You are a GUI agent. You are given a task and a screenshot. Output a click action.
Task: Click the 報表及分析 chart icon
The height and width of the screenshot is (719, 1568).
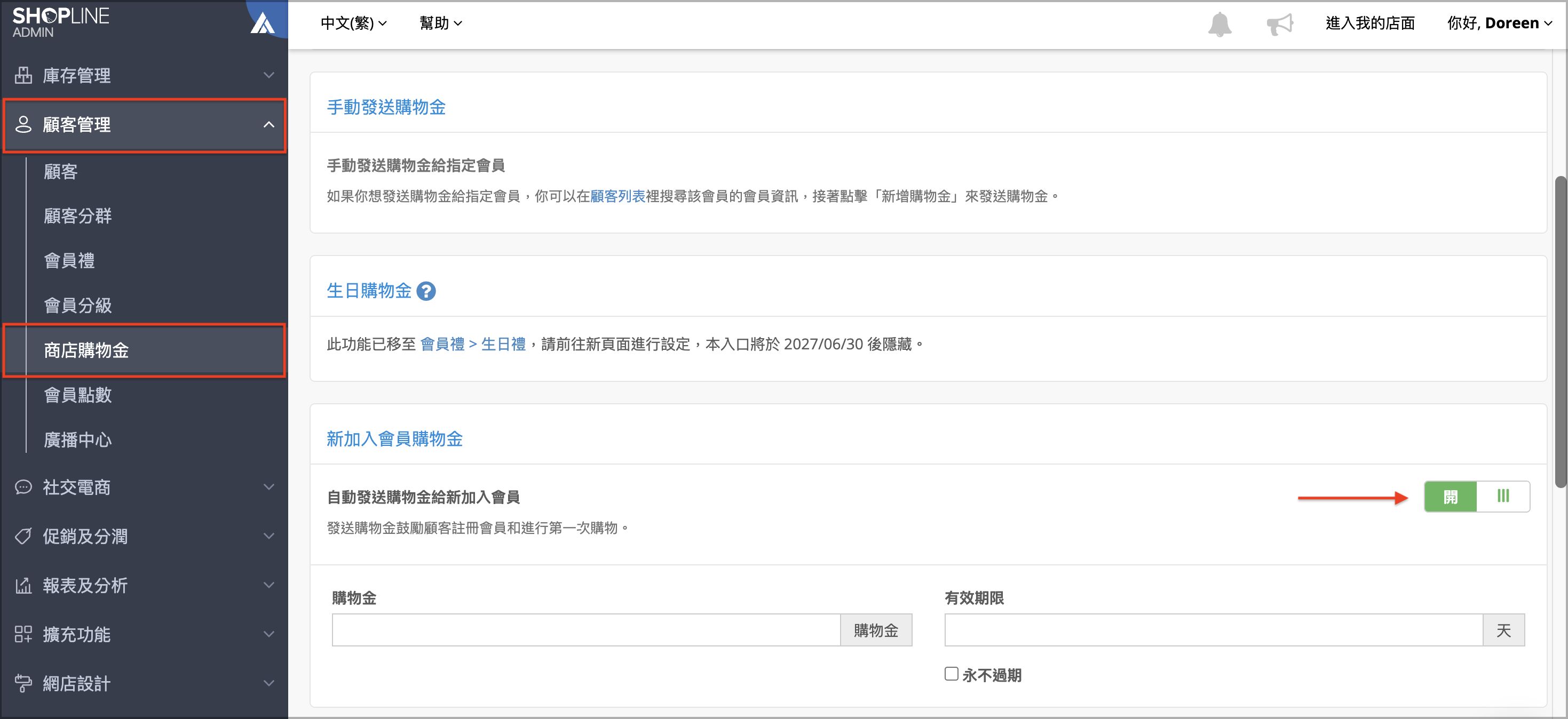click(x=23, y=586)
